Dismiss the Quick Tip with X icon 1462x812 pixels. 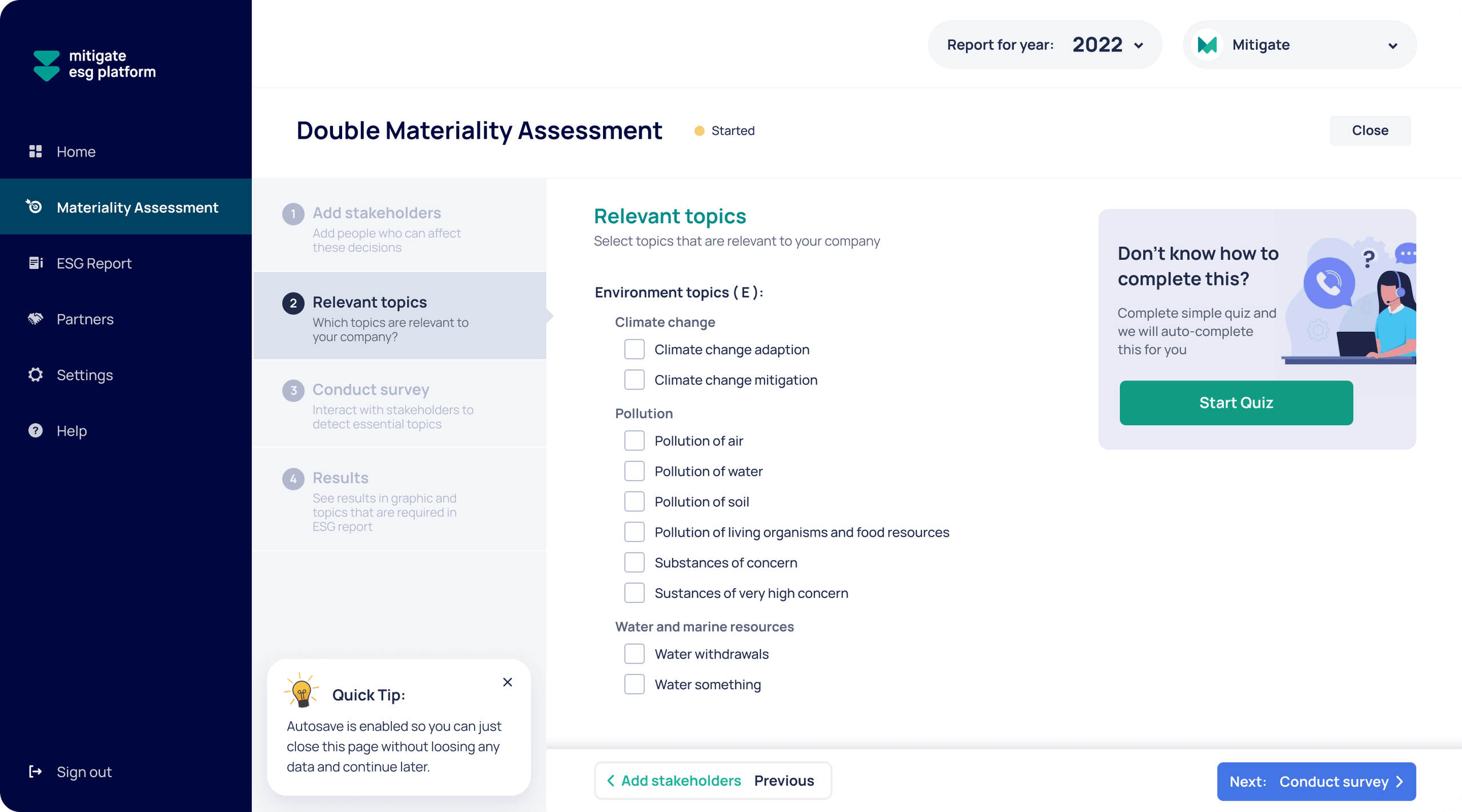(x=507, y=682)
